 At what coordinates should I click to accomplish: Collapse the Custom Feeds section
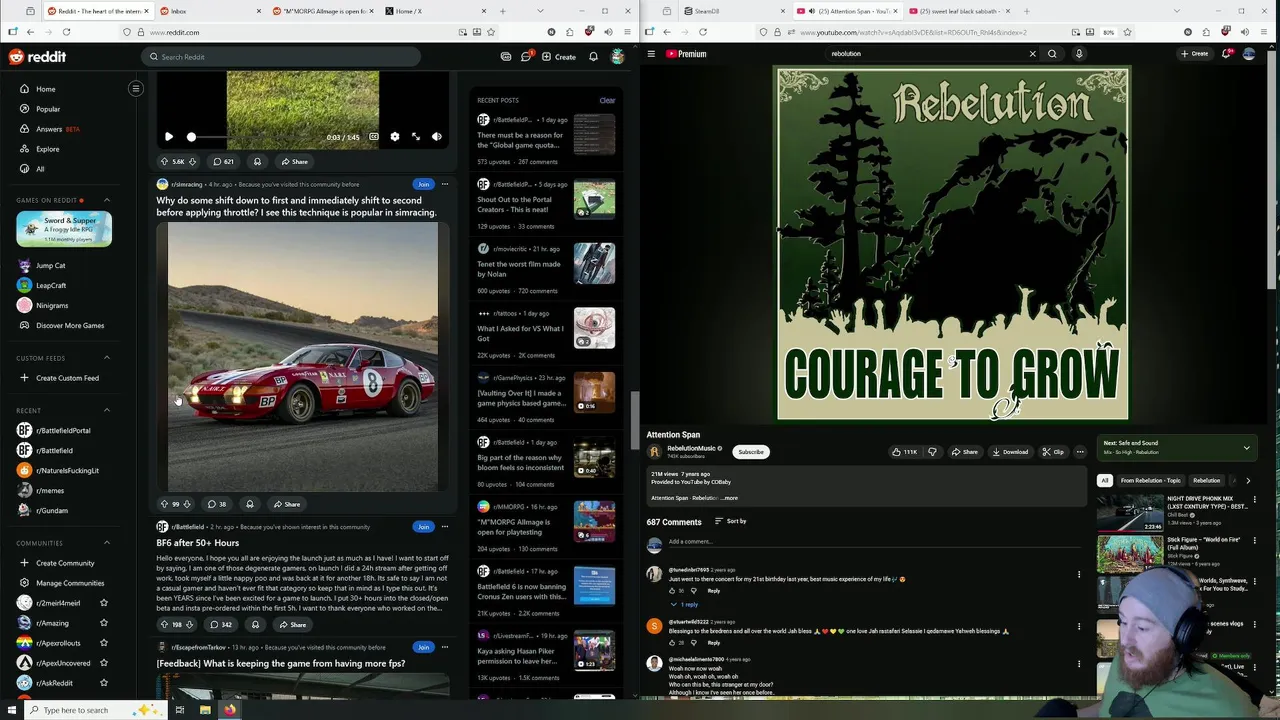coord(107,358)
